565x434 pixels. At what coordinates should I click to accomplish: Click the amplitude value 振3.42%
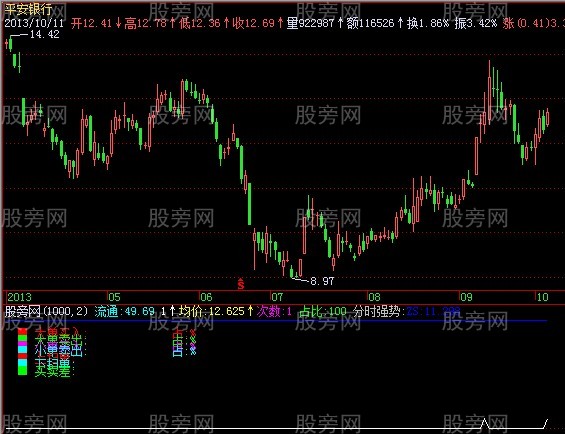click(476, 23)
